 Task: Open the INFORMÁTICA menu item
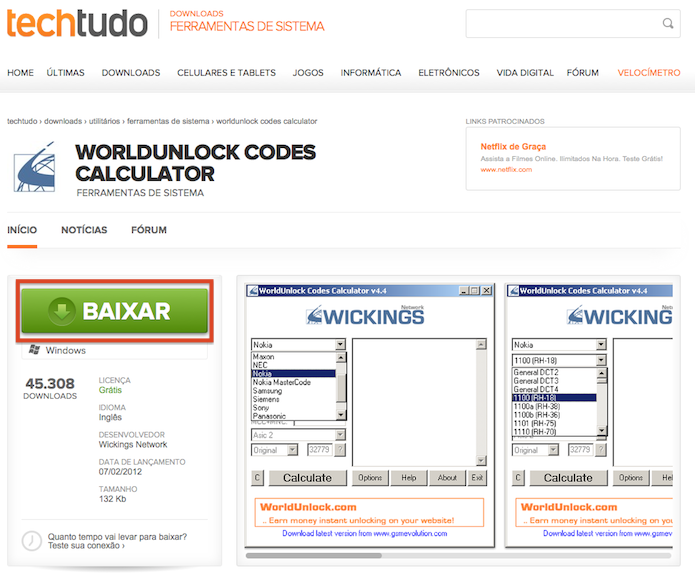click(x=371, y=73)
